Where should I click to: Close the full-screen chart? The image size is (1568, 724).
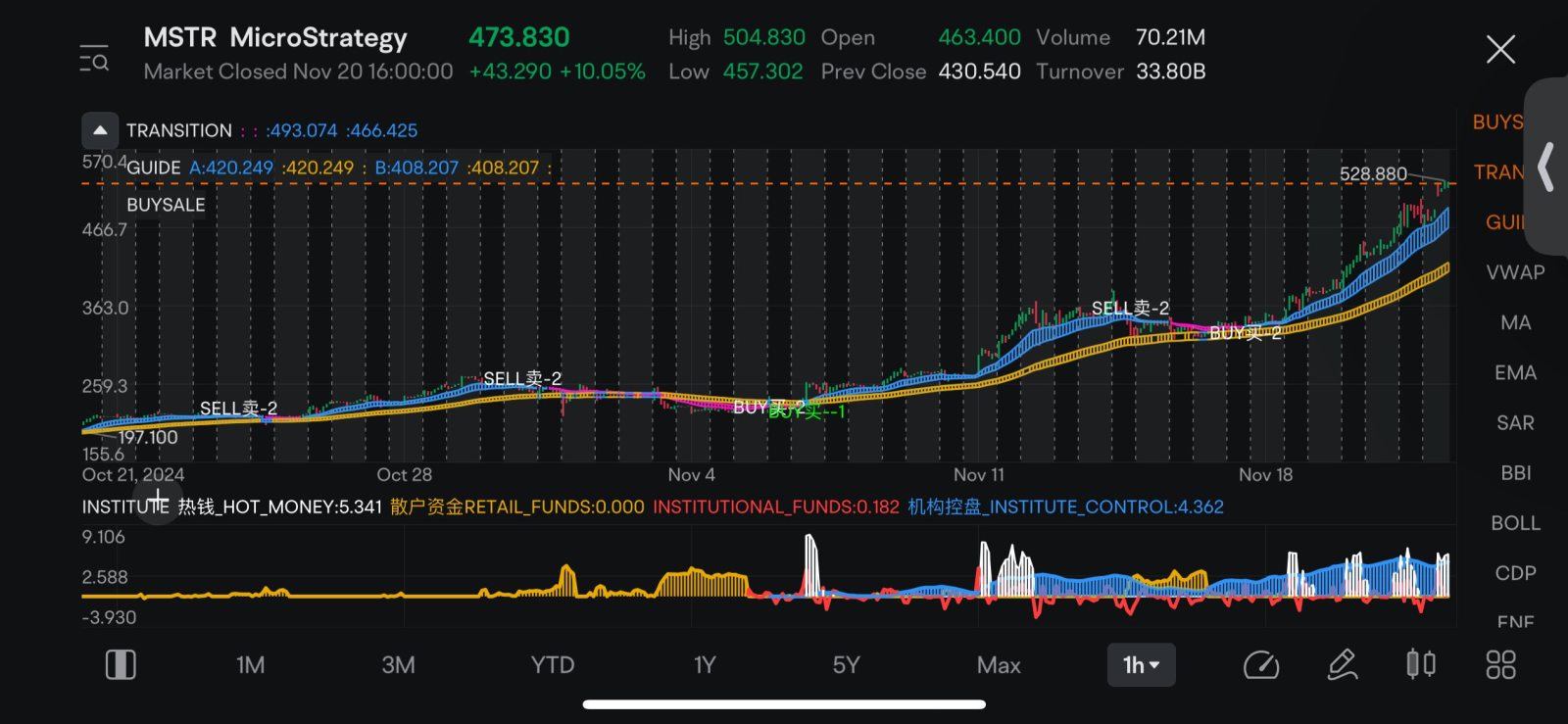tap(1500, 49)
